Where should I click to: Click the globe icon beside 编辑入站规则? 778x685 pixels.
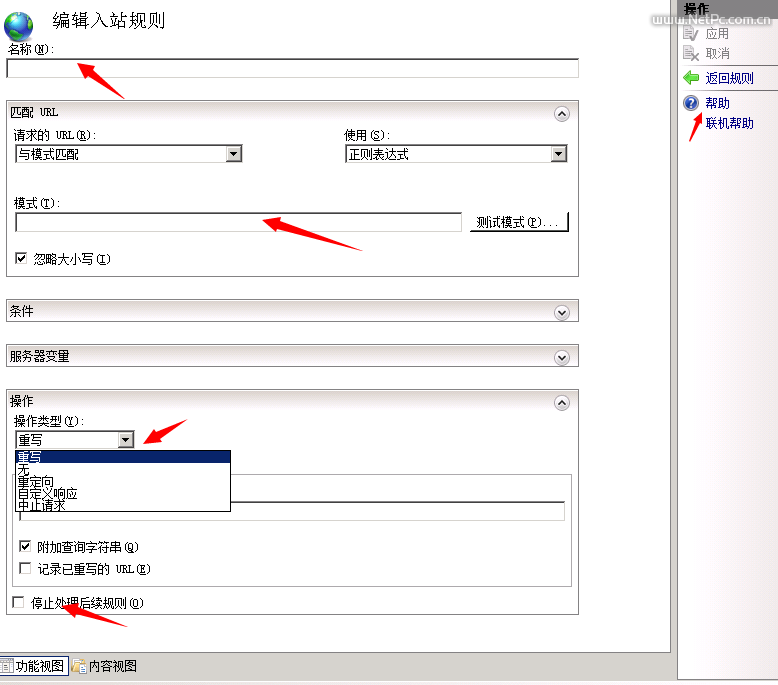pyautogui.click(x=18, y=26)
